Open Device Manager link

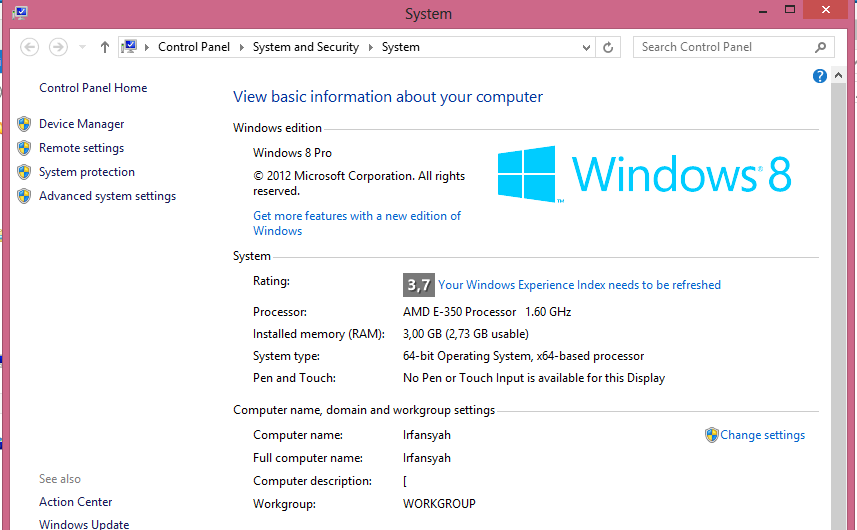point(81,124)
